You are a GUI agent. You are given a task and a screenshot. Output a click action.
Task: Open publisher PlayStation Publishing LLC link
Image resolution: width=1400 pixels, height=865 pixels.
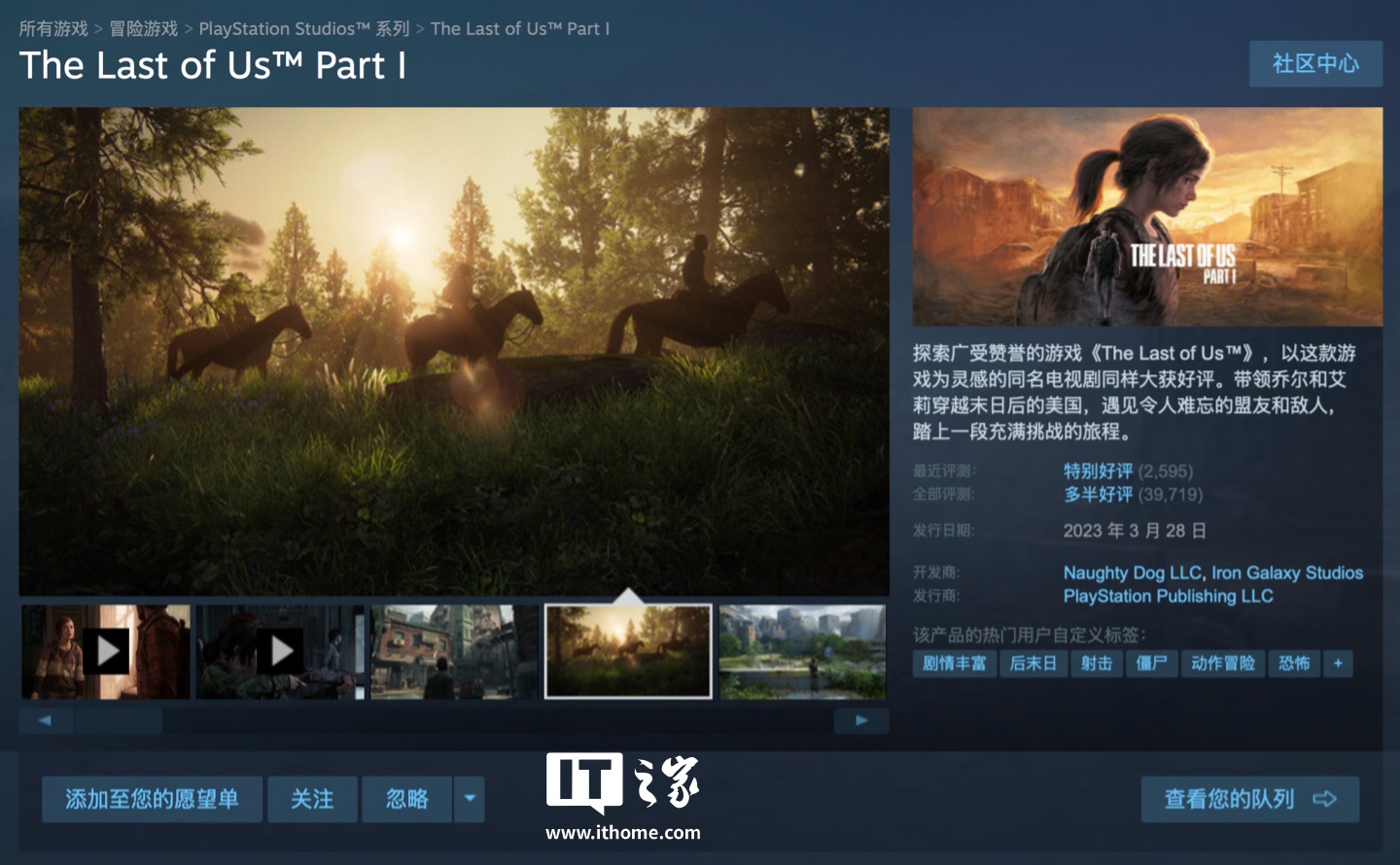1168,596
